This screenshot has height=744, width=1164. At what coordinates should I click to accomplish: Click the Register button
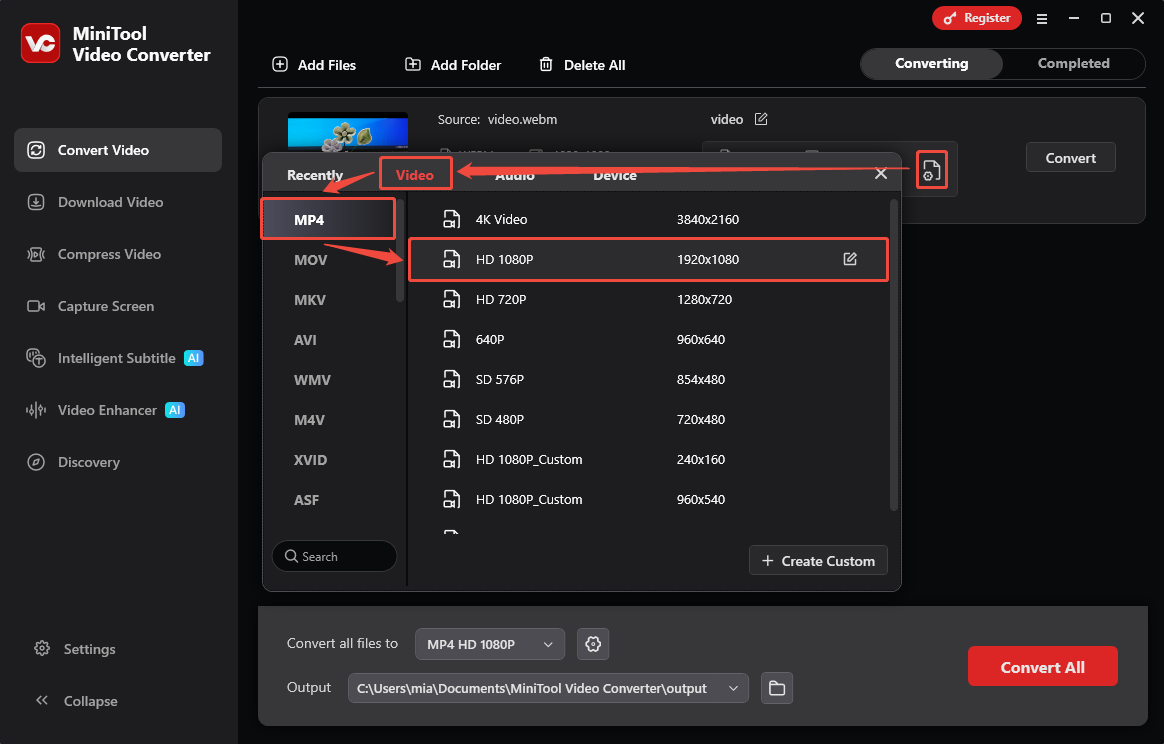point(977,18)
